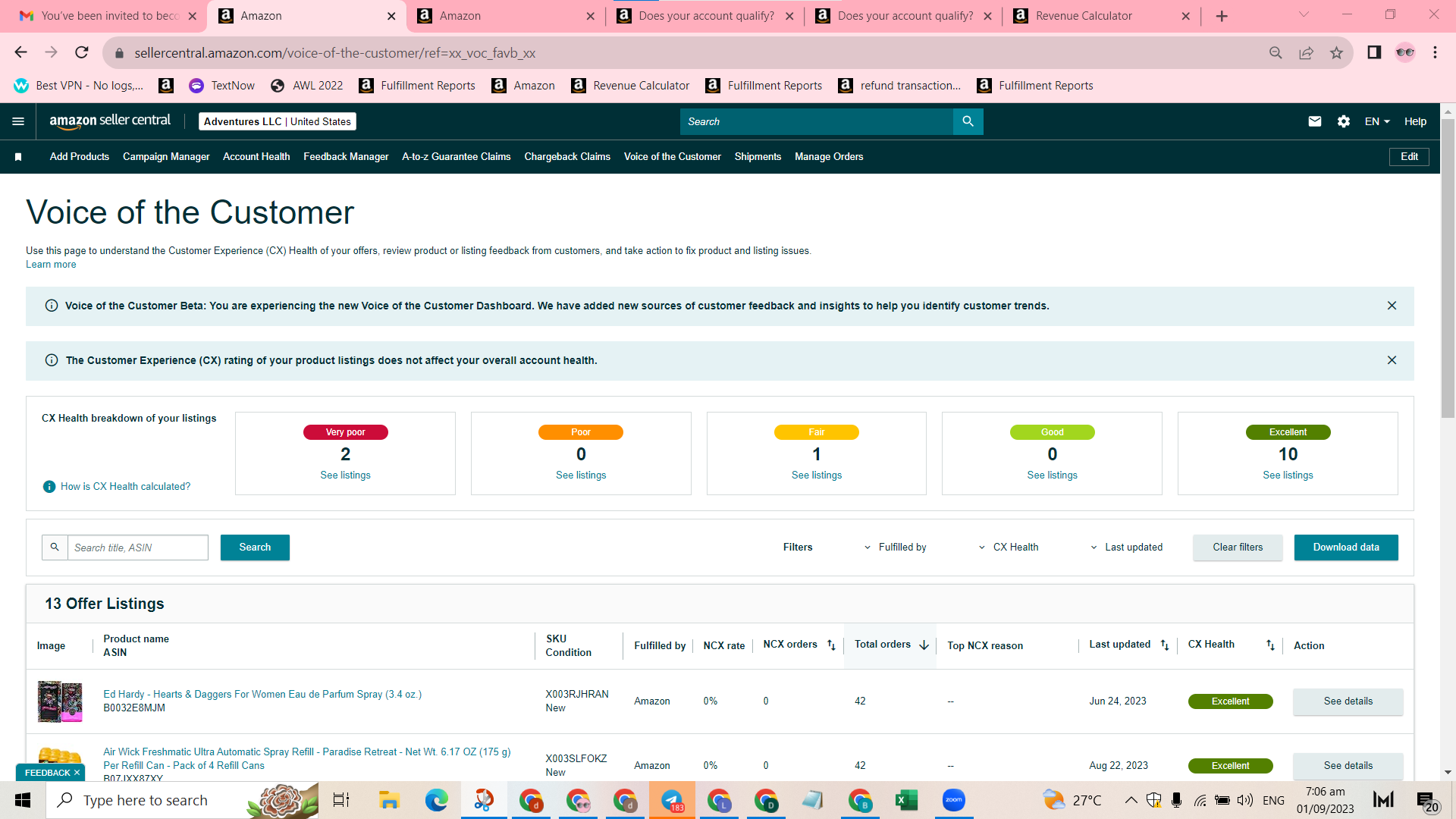Viewport: 1456px width, 819px height.
Task: Toggle the browser side panel icon
Action: (1374, 52)
